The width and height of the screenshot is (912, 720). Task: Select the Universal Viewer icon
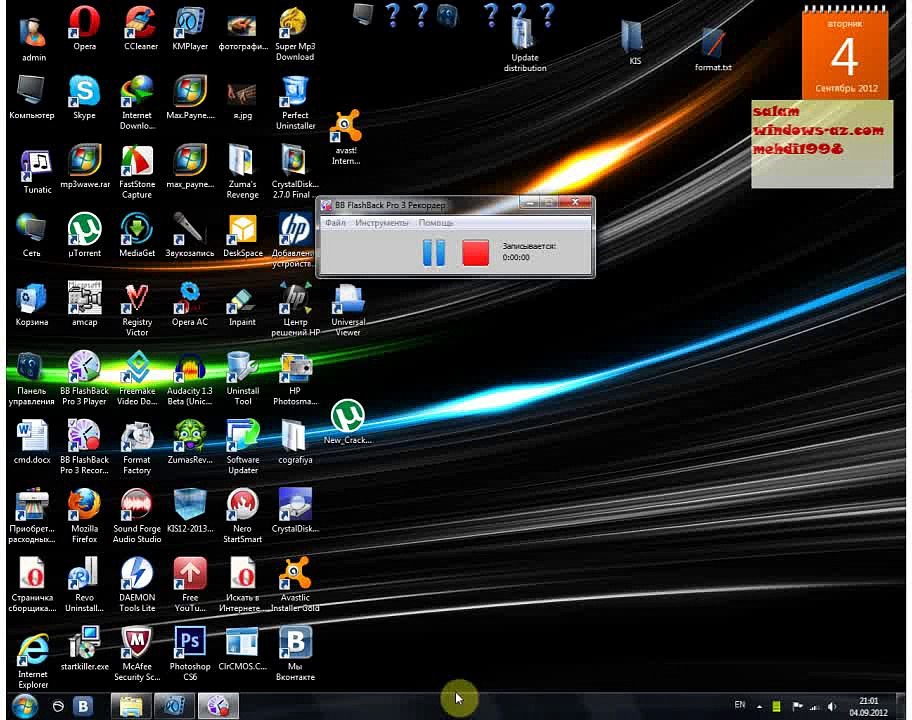click(x=348, y=309)
